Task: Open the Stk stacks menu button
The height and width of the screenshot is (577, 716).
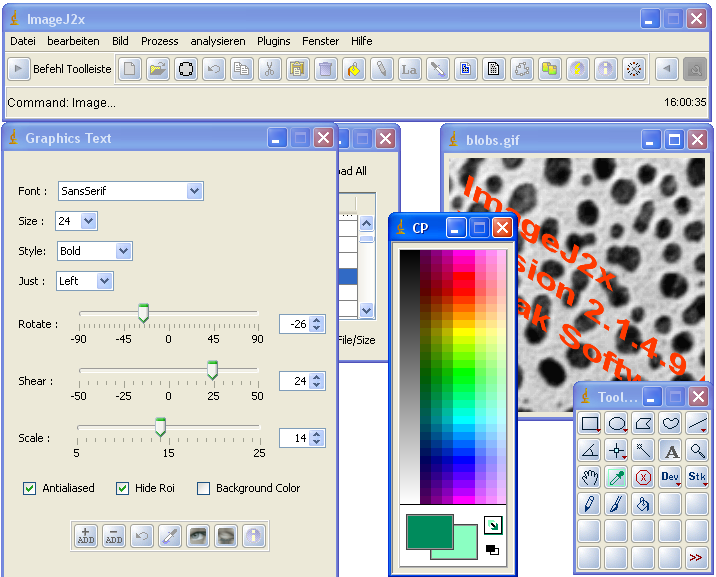Action: tap(697, 477)
